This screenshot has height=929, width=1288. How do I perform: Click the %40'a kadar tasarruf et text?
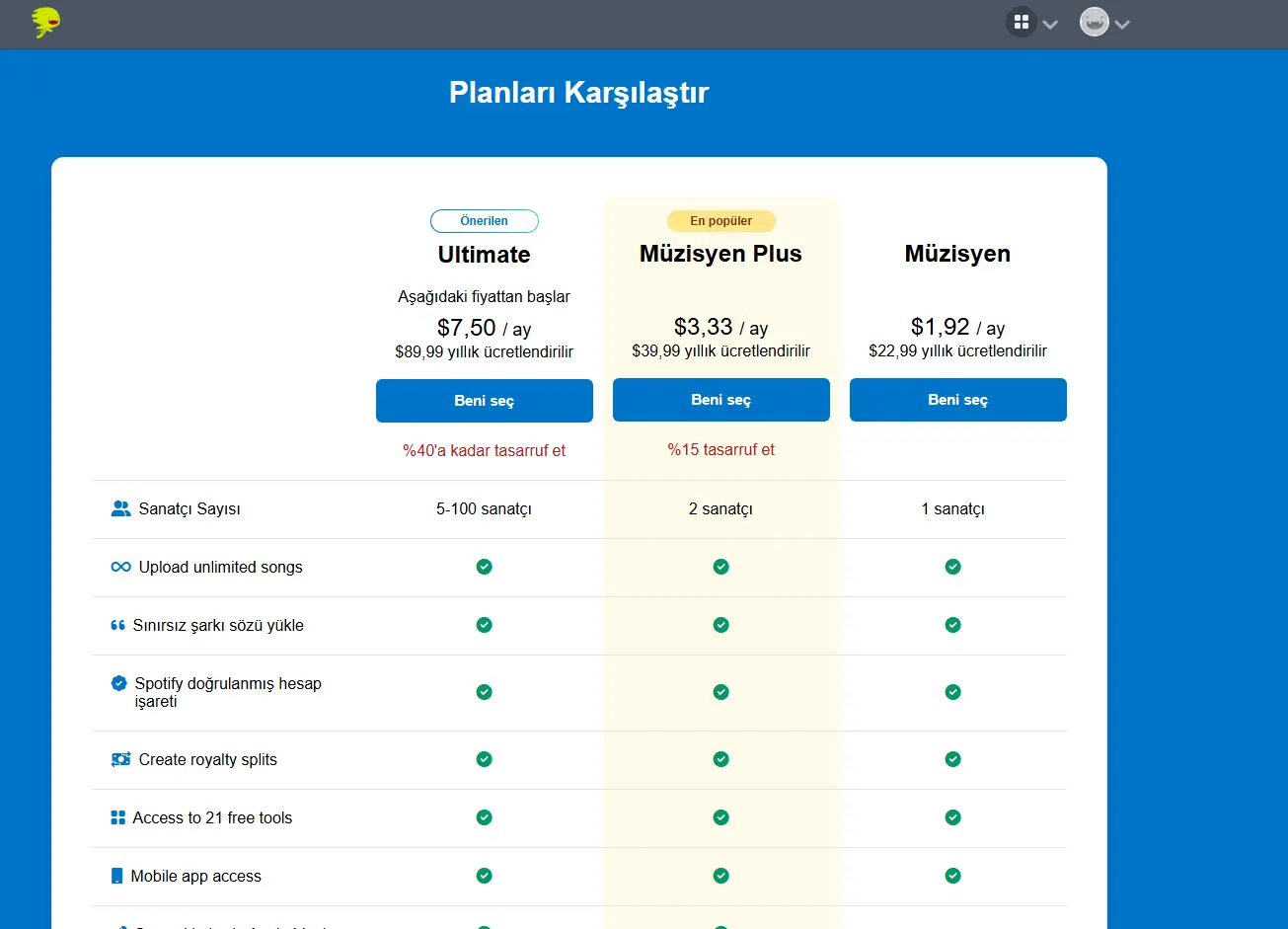pyautogui.click(x=485, y=451)
